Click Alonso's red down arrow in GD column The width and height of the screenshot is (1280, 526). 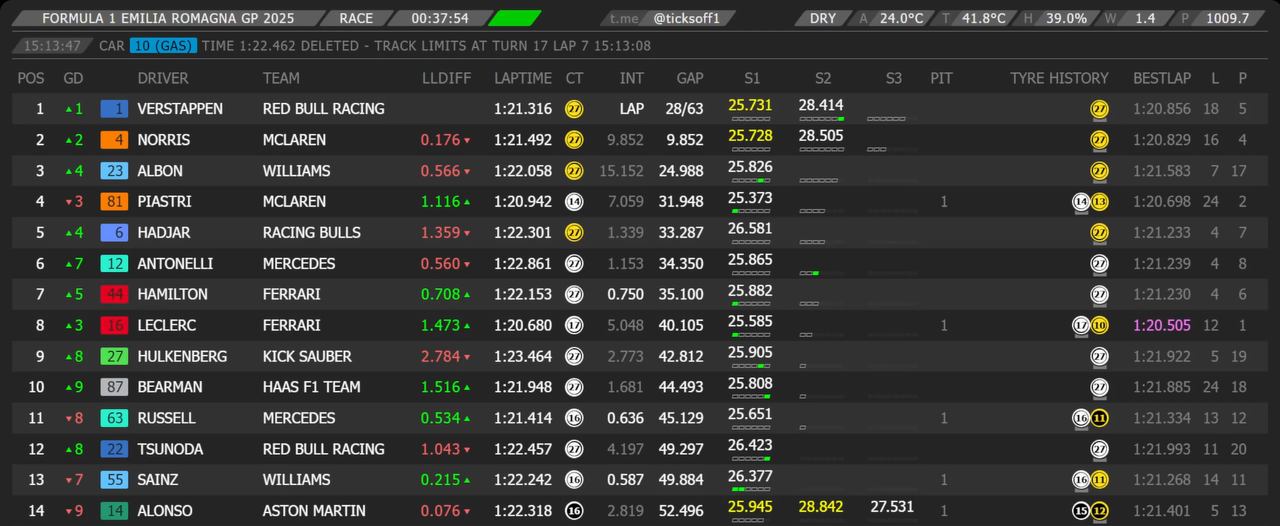coord(68,511)
